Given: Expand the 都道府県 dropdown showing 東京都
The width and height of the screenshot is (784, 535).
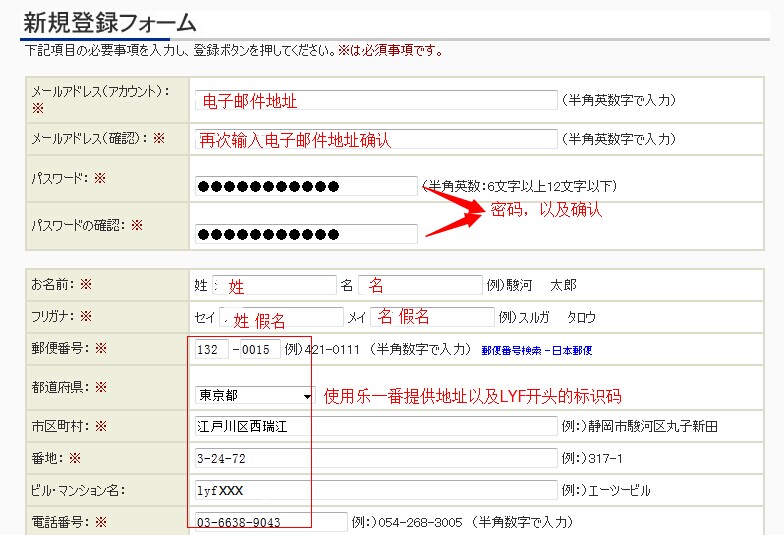Looking at the screenshot, I should (255, 395).
